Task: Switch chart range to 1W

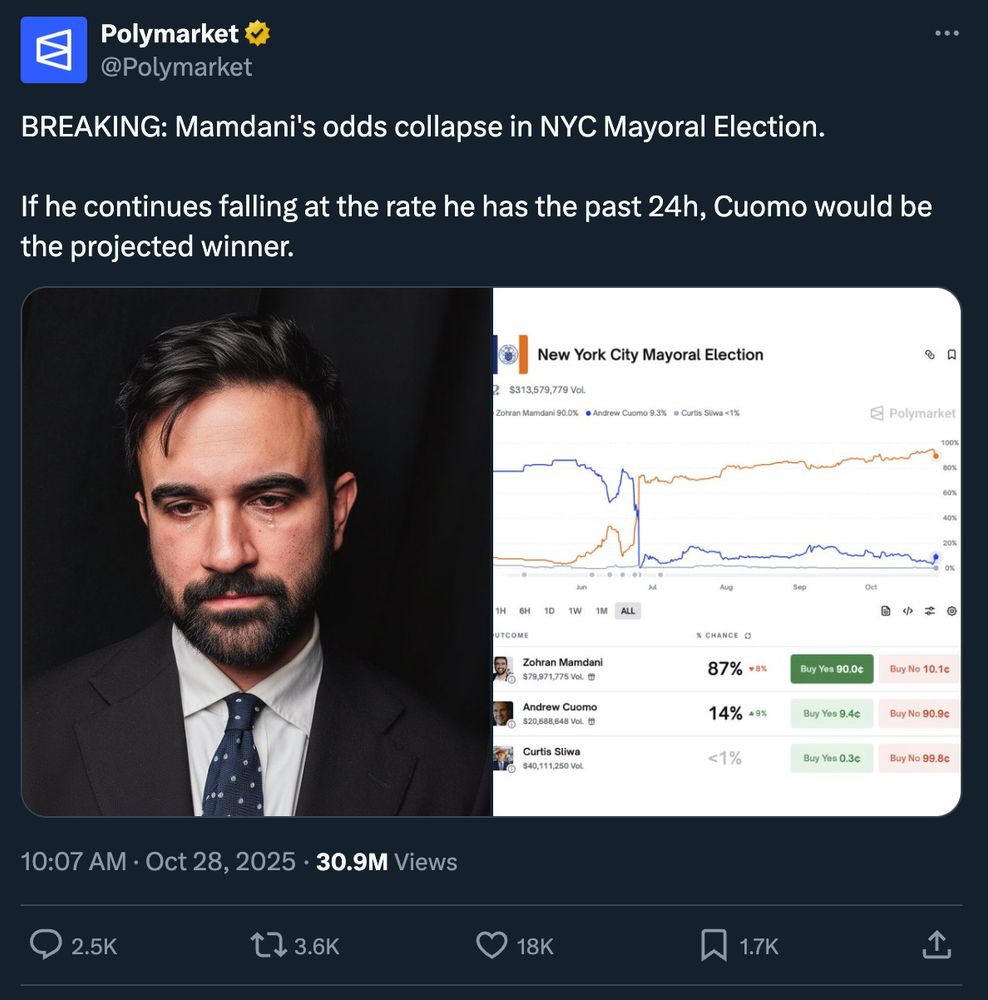Action: click(575, 611)
